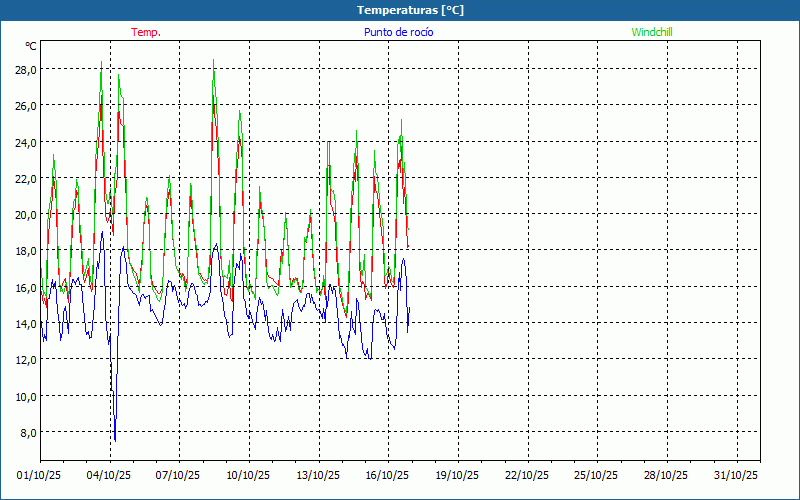Click the 12,0 y-axis value
Screen dimensions: 800x500
[x=26, y=360]
